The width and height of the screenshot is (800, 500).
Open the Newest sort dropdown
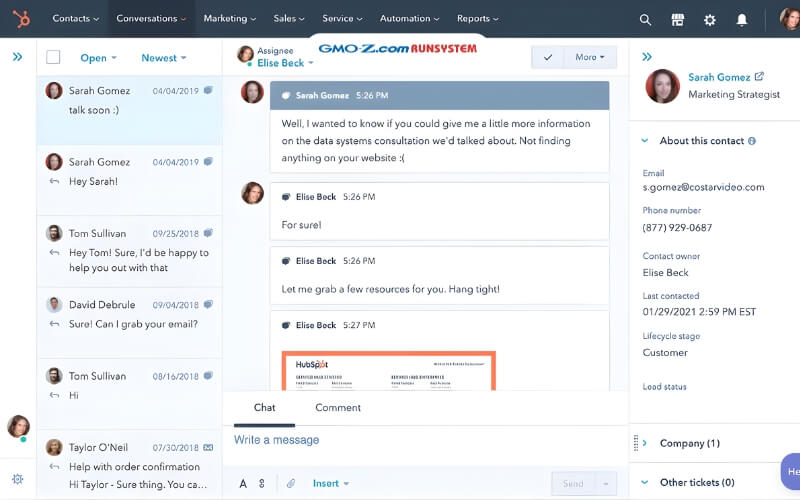[x=163, y=58]
